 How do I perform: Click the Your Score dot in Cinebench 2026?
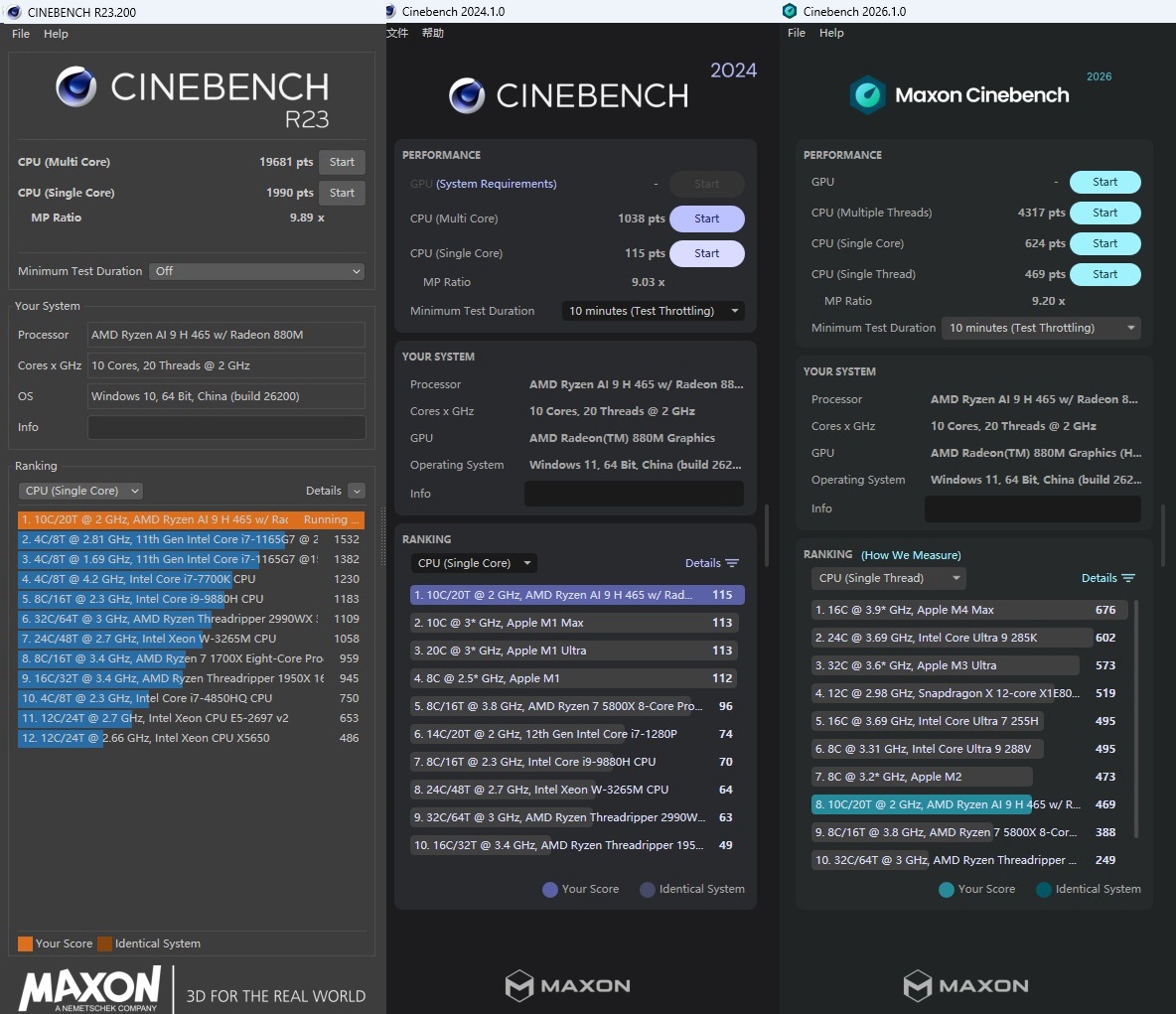coord(947,890)
